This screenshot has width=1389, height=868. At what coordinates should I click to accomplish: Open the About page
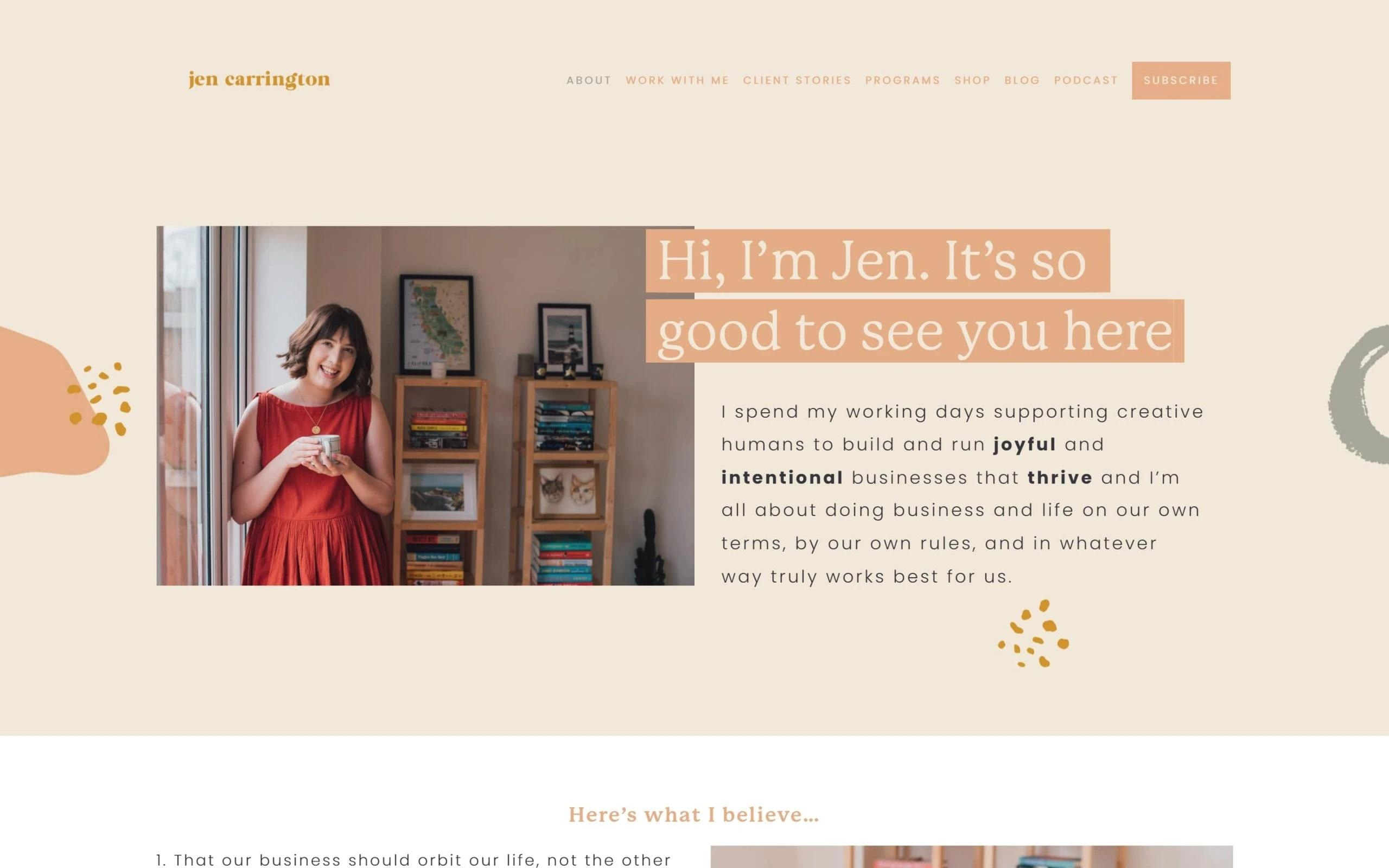coord(589,80)
